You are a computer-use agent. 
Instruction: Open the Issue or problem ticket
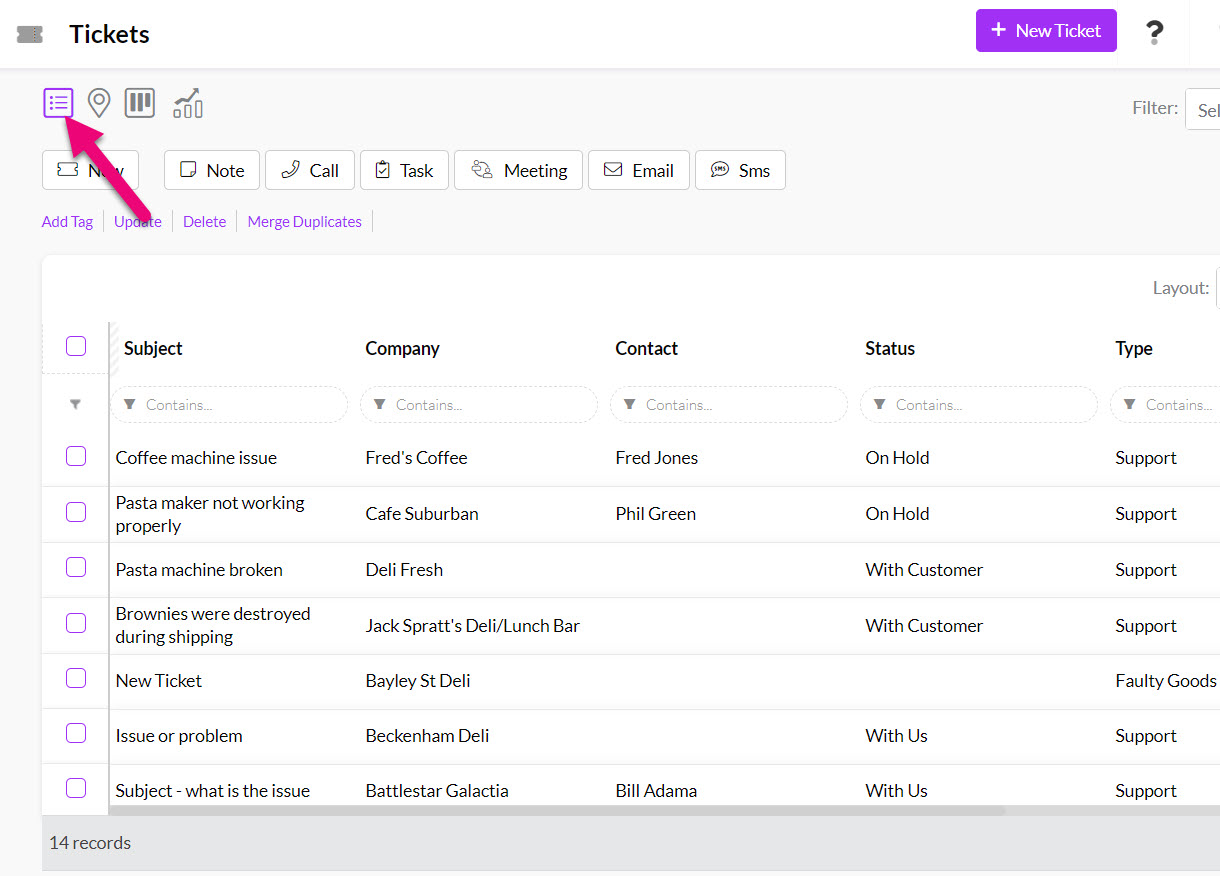tap(179, 736)
